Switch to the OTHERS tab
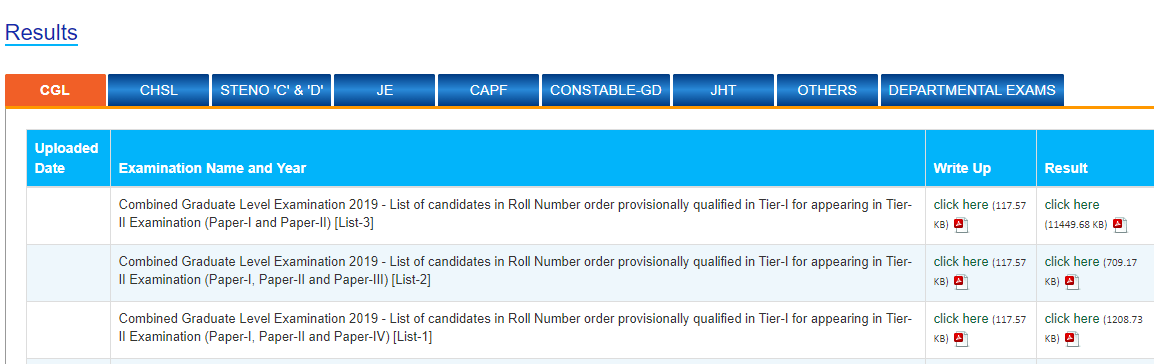1154x364 pixels. (827, 90)
